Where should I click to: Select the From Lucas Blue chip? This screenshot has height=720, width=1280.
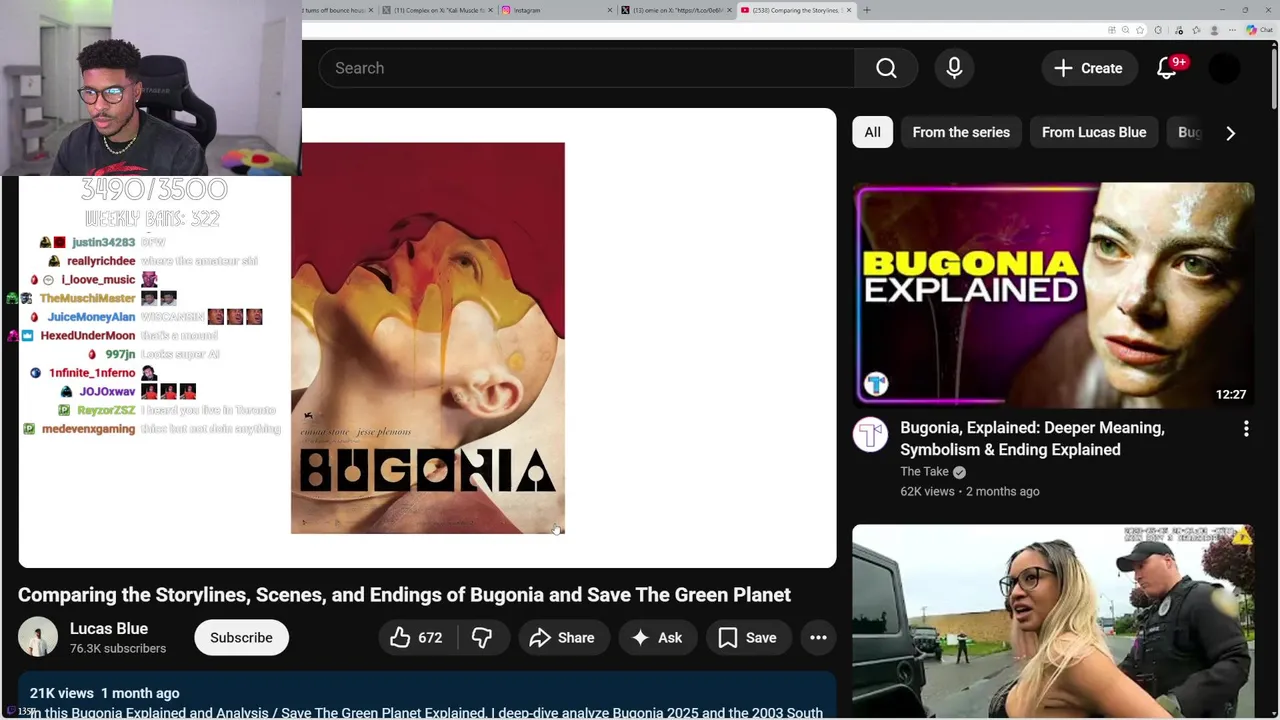[x=1094, y=132]
